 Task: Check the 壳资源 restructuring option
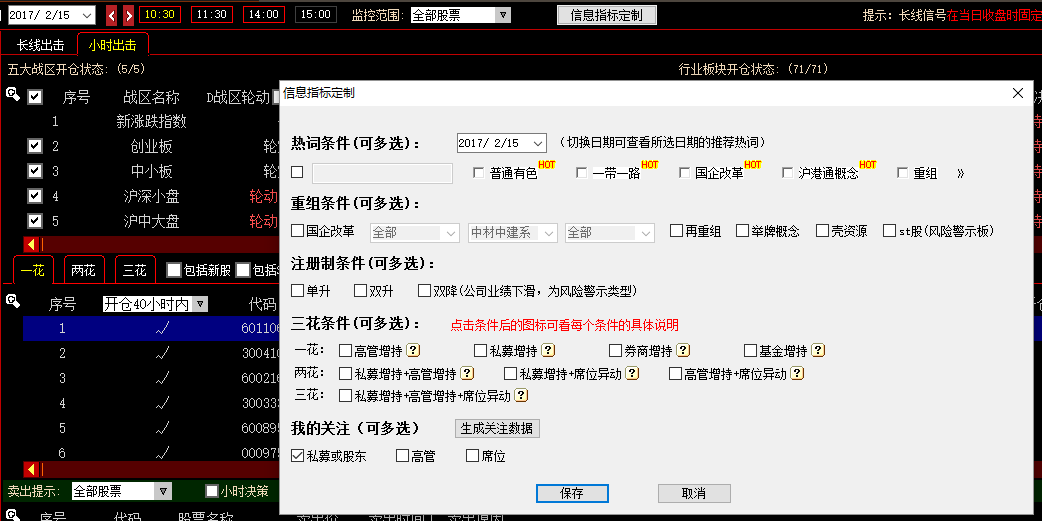point(822,231)
